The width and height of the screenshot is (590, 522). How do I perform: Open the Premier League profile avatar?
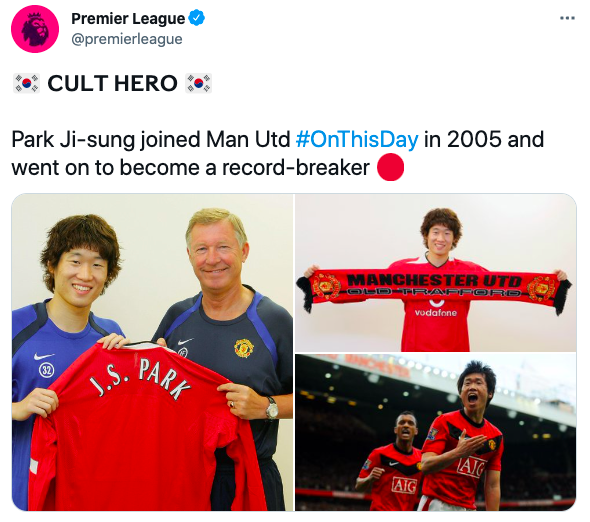click(x=35, y=29)
